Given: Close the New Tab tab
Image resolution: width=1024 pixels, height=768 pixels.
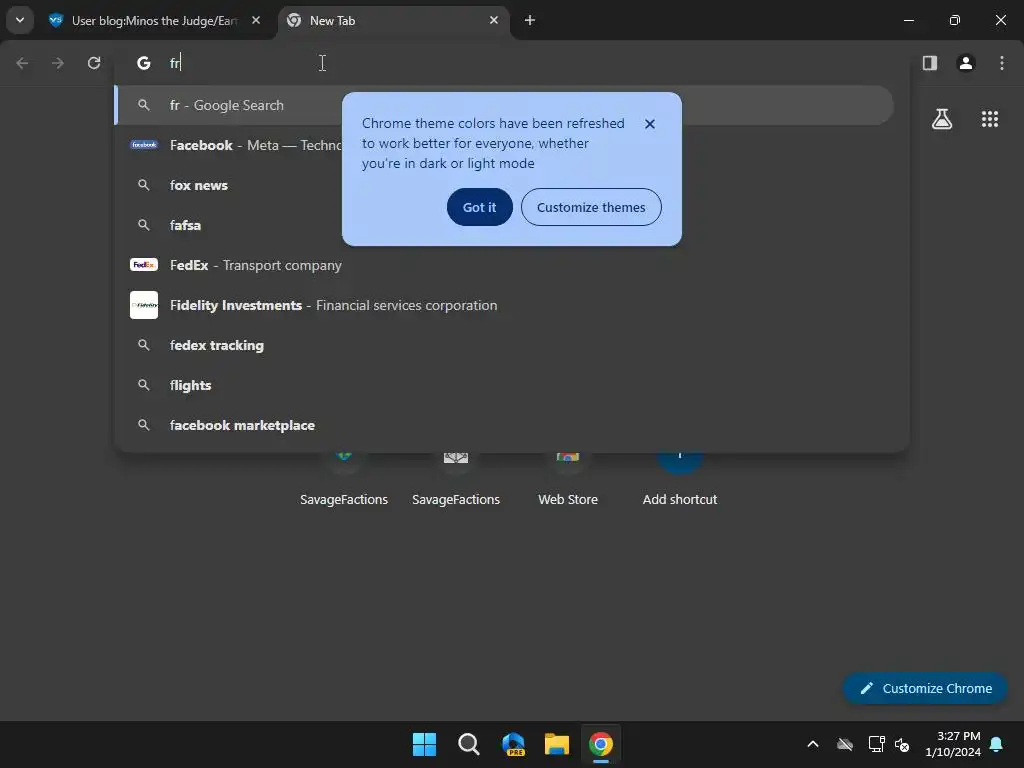Looking at the screenshot, I should click(x=494, y=20).
